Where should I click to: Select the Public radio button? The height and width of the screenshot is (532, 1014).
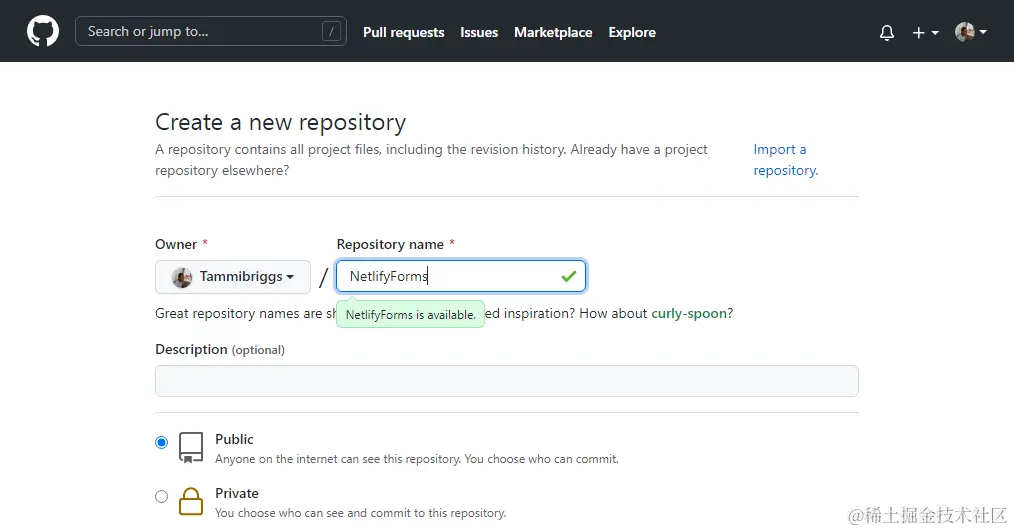(162, 442)
